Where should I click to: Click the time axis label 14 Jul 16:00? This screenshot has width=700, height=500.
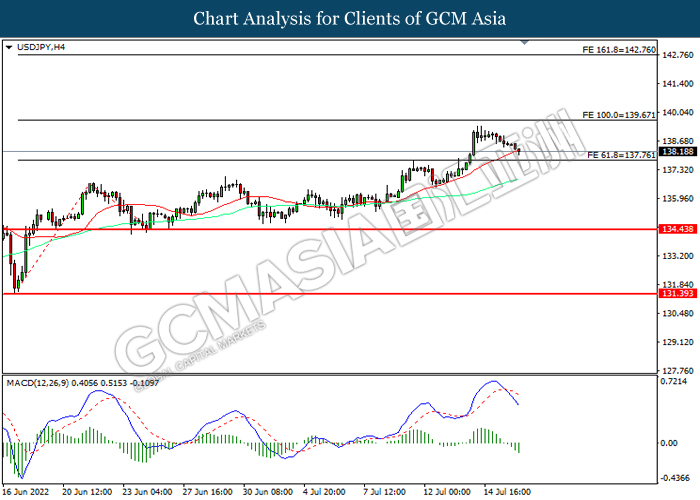[x=507, y=492]
